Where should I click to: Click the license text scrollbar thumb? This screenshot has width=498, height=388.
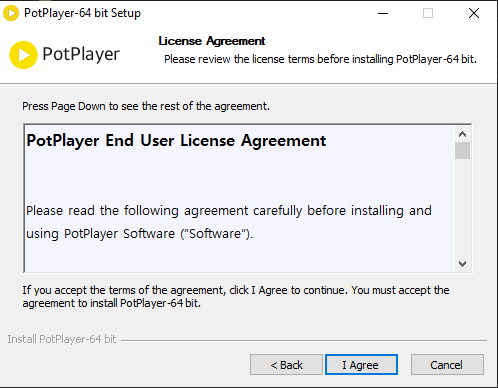point(462,151)
